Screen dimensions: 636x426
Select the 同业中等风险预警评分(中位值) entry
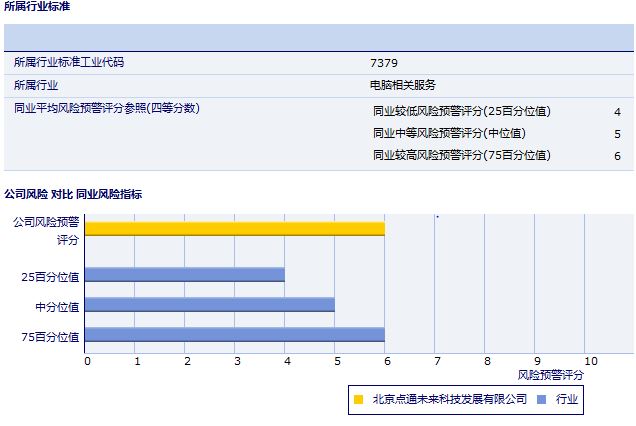(x=448, y=133)
